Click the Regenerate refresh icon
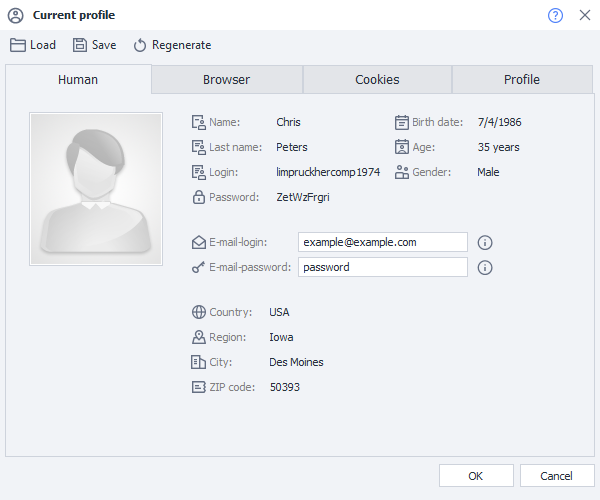The width and height of the screenshot is (600, 500). pos(140,45)
